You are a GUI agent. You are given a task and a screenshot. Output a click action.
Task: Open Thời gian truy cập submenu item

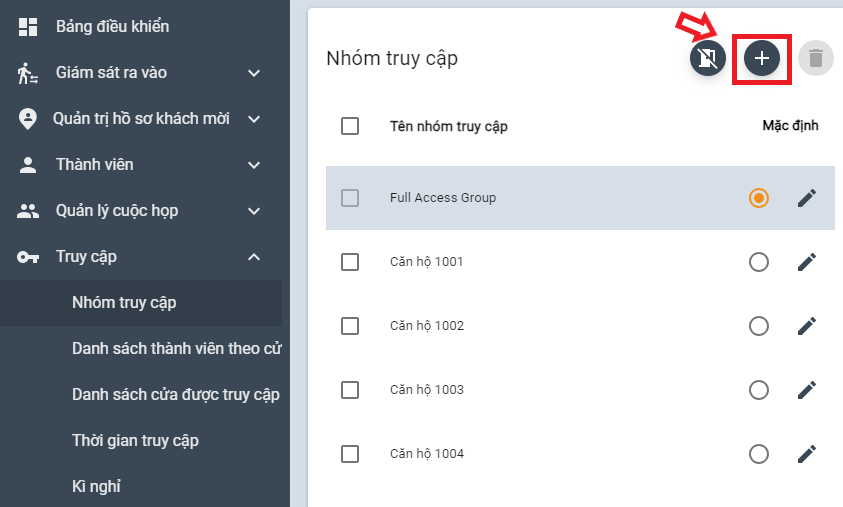click(x=135, y=440)
